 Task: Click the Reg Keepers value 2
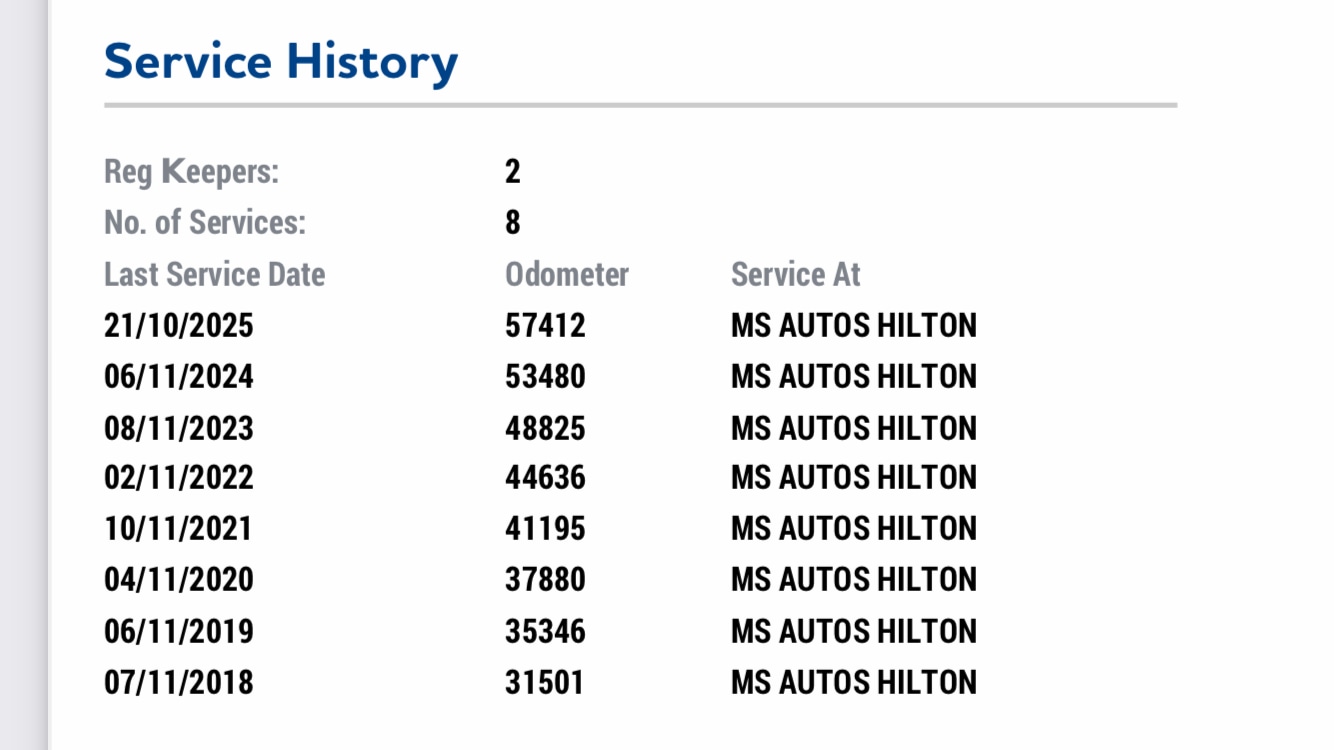[513, 172]
